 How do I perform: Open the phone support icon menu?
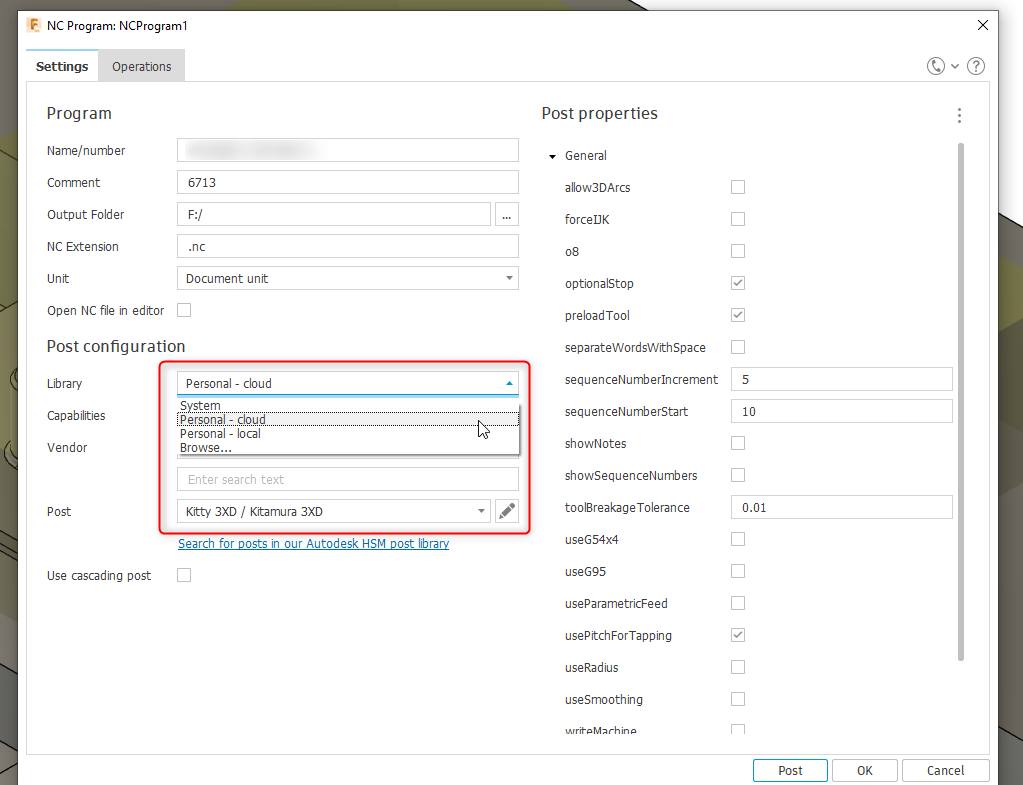click(936, 66)
